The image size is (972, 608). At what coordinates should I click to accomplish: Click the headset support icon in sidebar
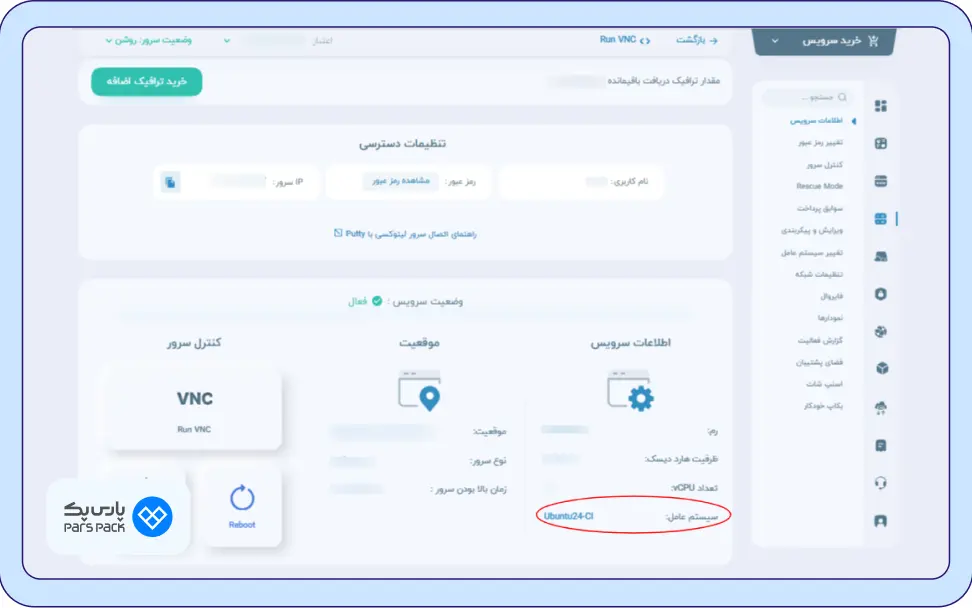coord(880,483)
